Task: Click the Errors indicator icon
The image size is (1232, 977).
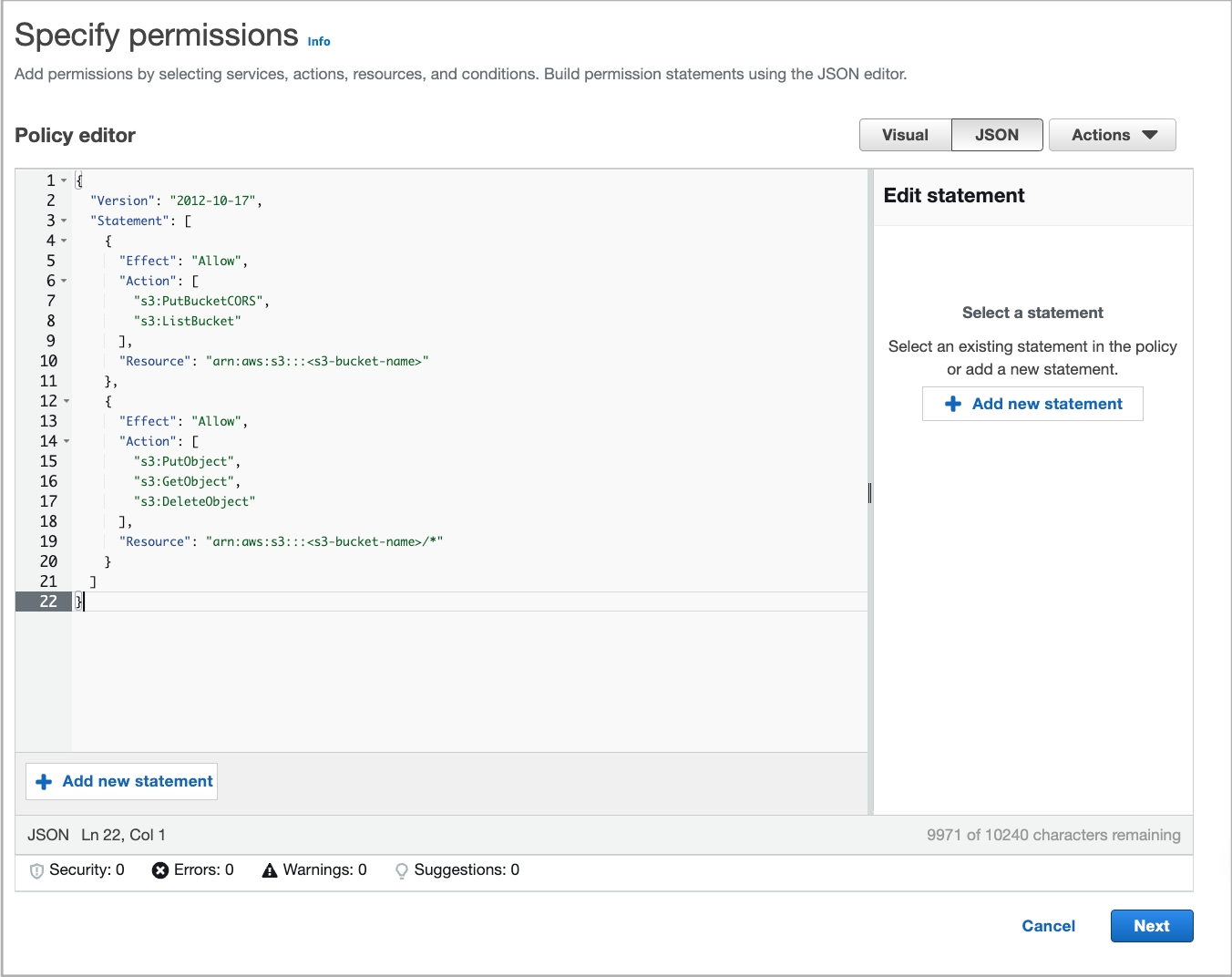Action: pos(160,870)
